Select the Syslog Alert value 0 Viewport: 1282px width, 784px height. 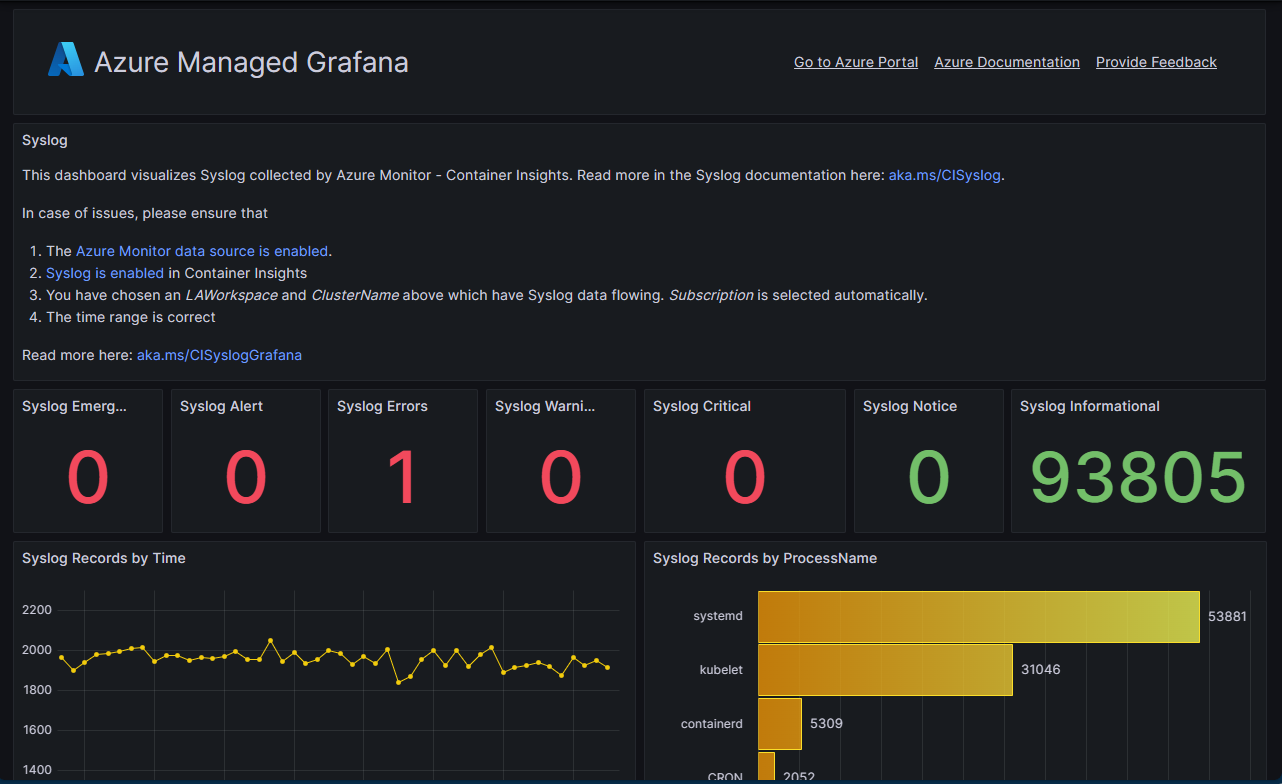(x=246, y=478)
